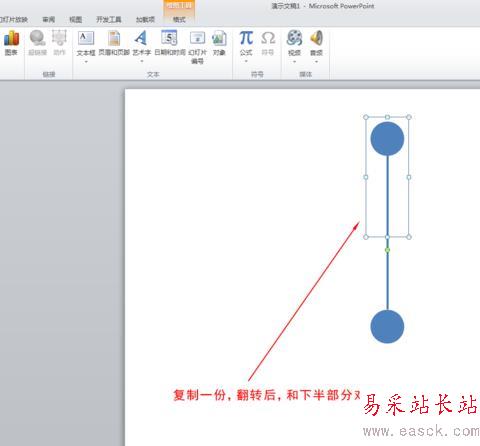Open the 格式 format tab
This screenshot has width=480, height=446.
179,20
